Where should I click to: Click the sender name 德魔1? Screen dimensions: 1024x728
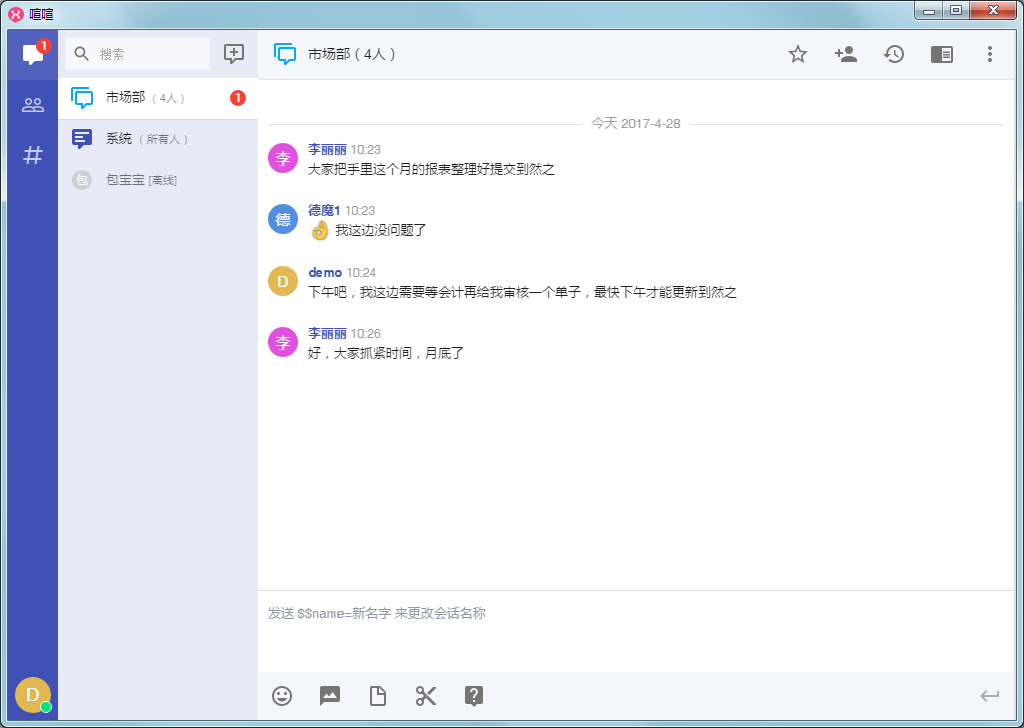coord(324,210)
